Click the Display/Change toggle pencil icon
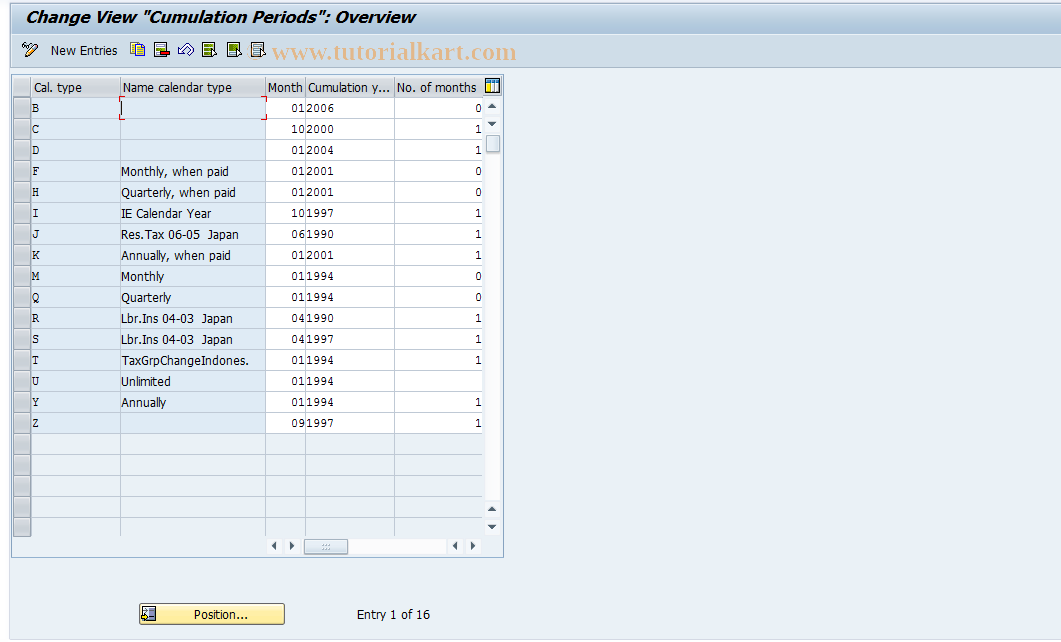 pos(30,49)
